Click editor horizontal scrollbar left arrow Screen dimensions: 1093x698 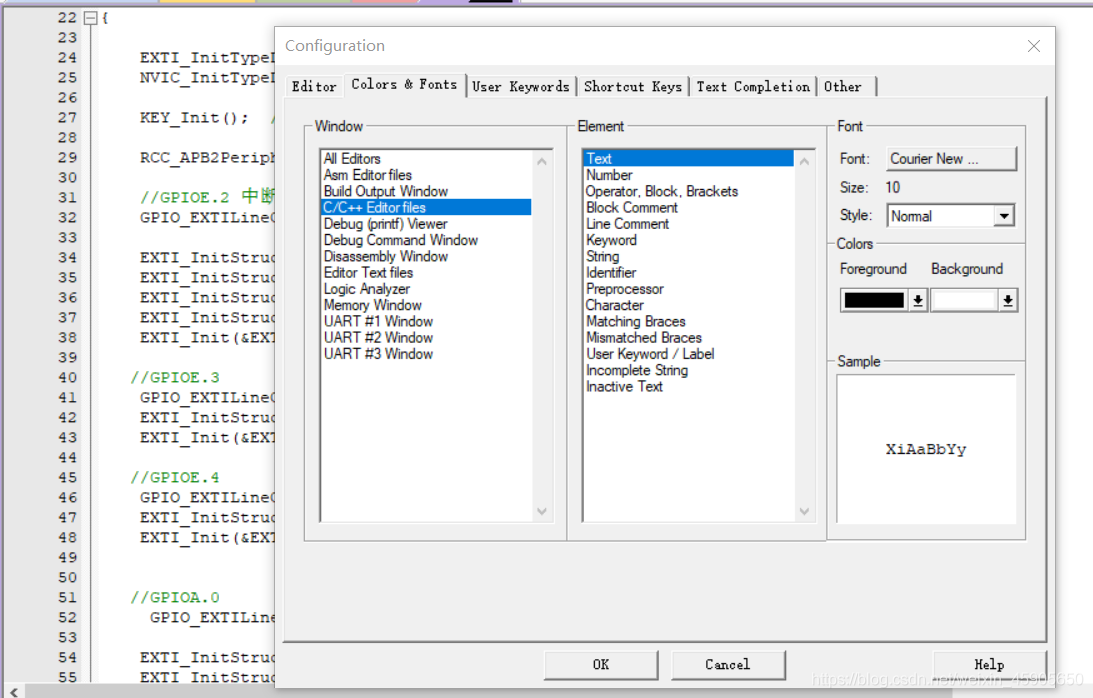point(14,692)
